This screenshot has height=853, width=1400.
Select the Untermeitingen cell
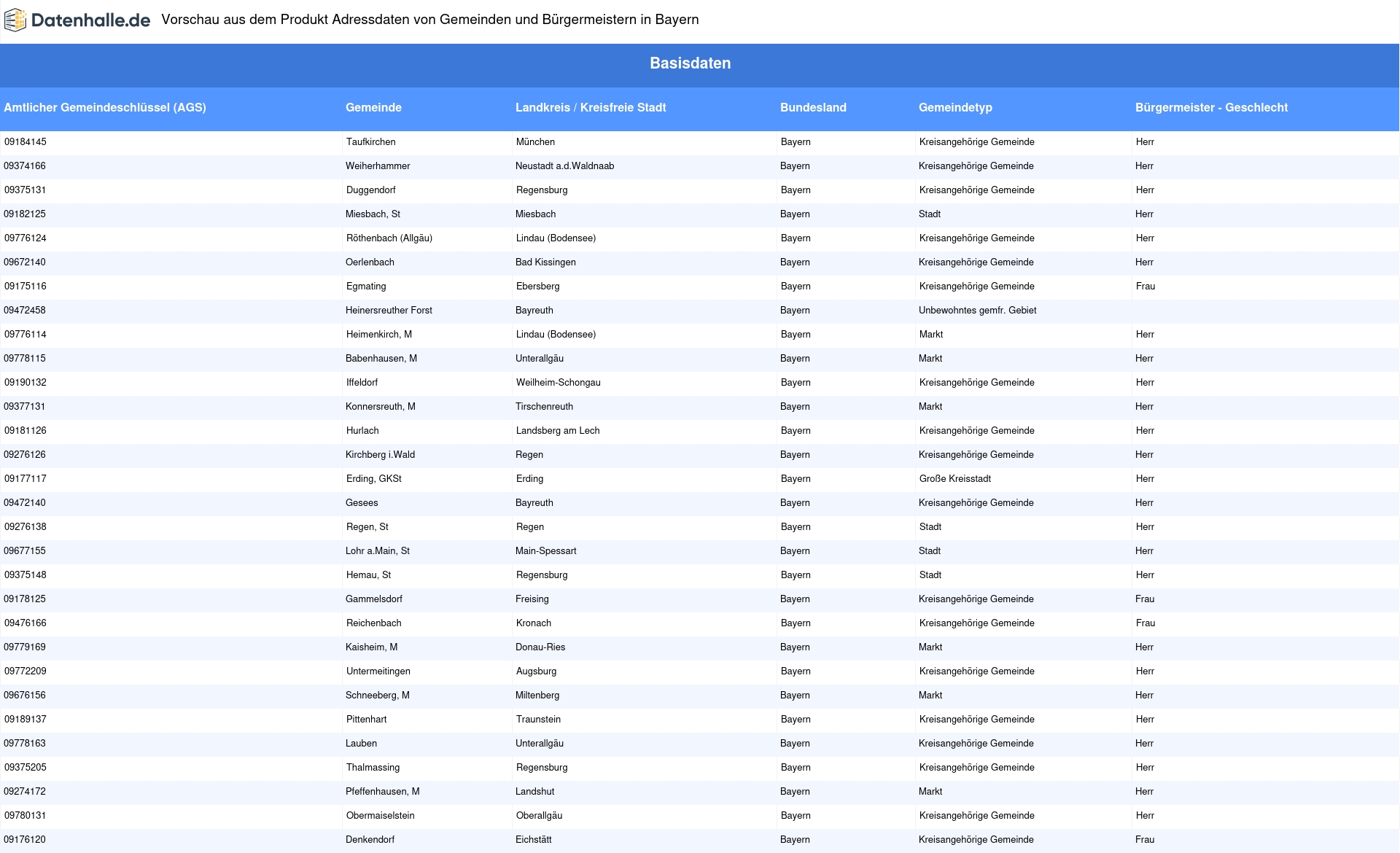[x=378, y=671]
